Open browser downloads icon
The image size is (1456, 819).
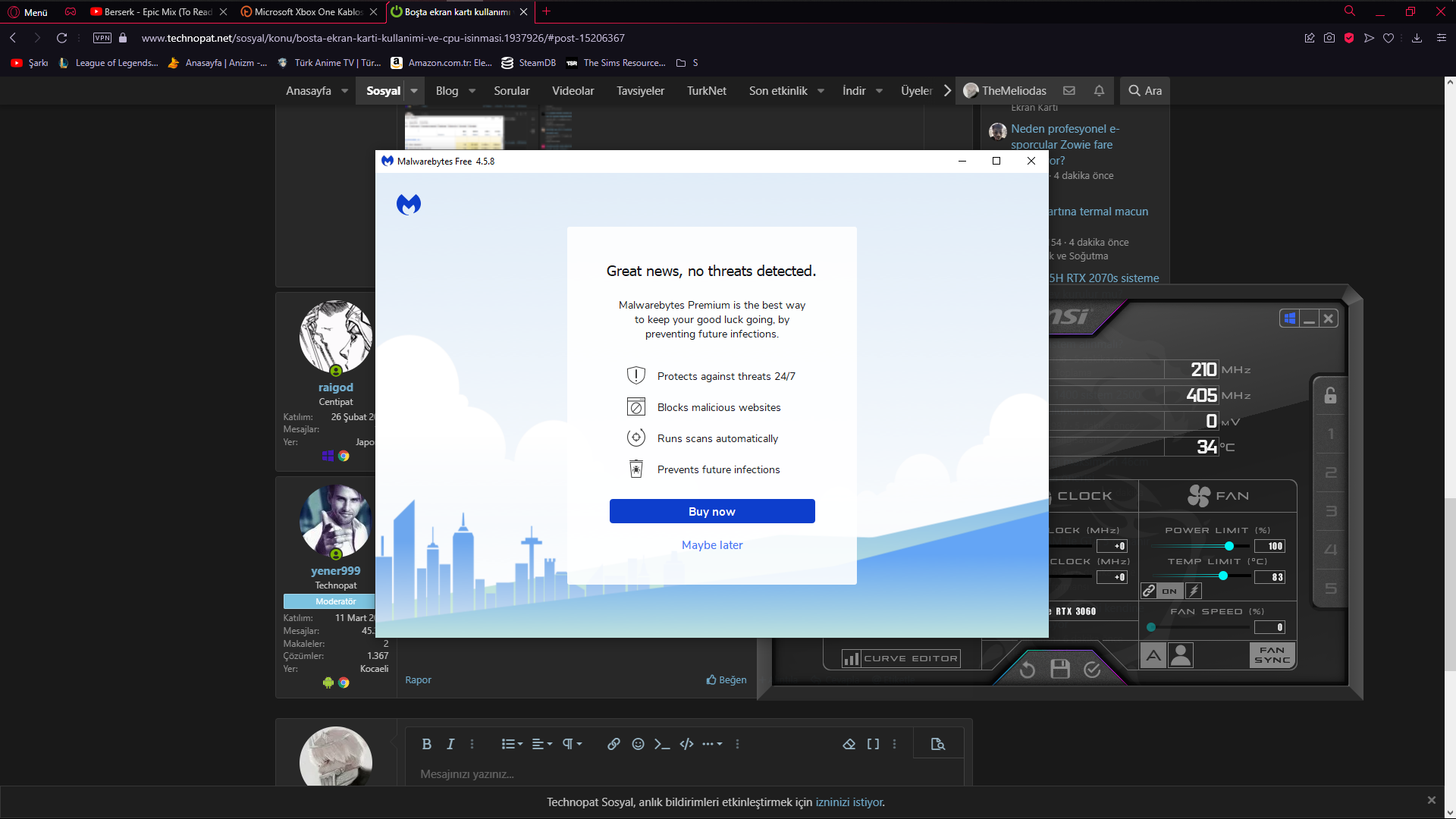[x=1417, y=38]
